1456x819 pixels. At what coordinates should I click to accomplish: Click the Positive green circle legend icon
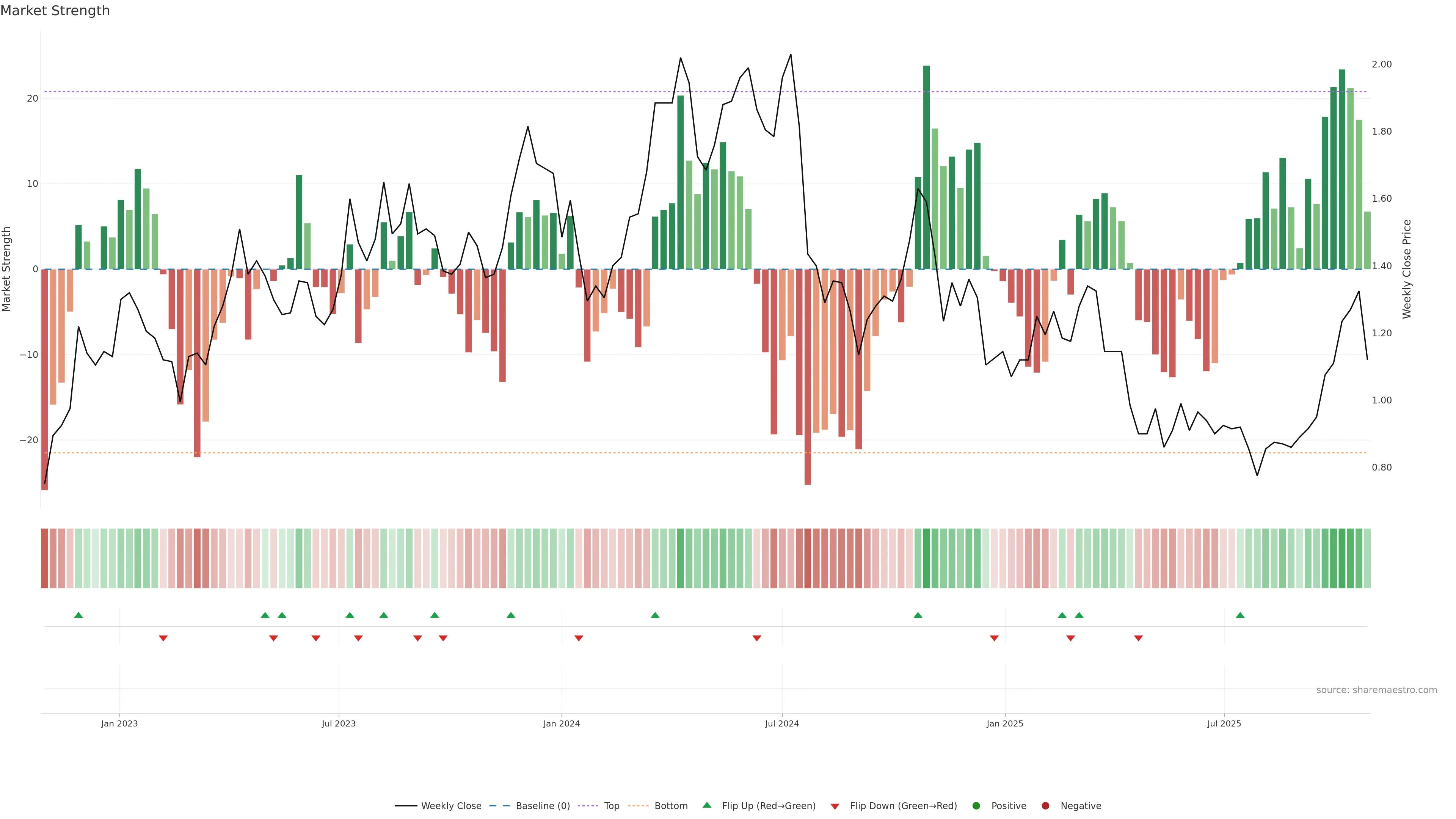pyautogui.click(x=976, y=805)
